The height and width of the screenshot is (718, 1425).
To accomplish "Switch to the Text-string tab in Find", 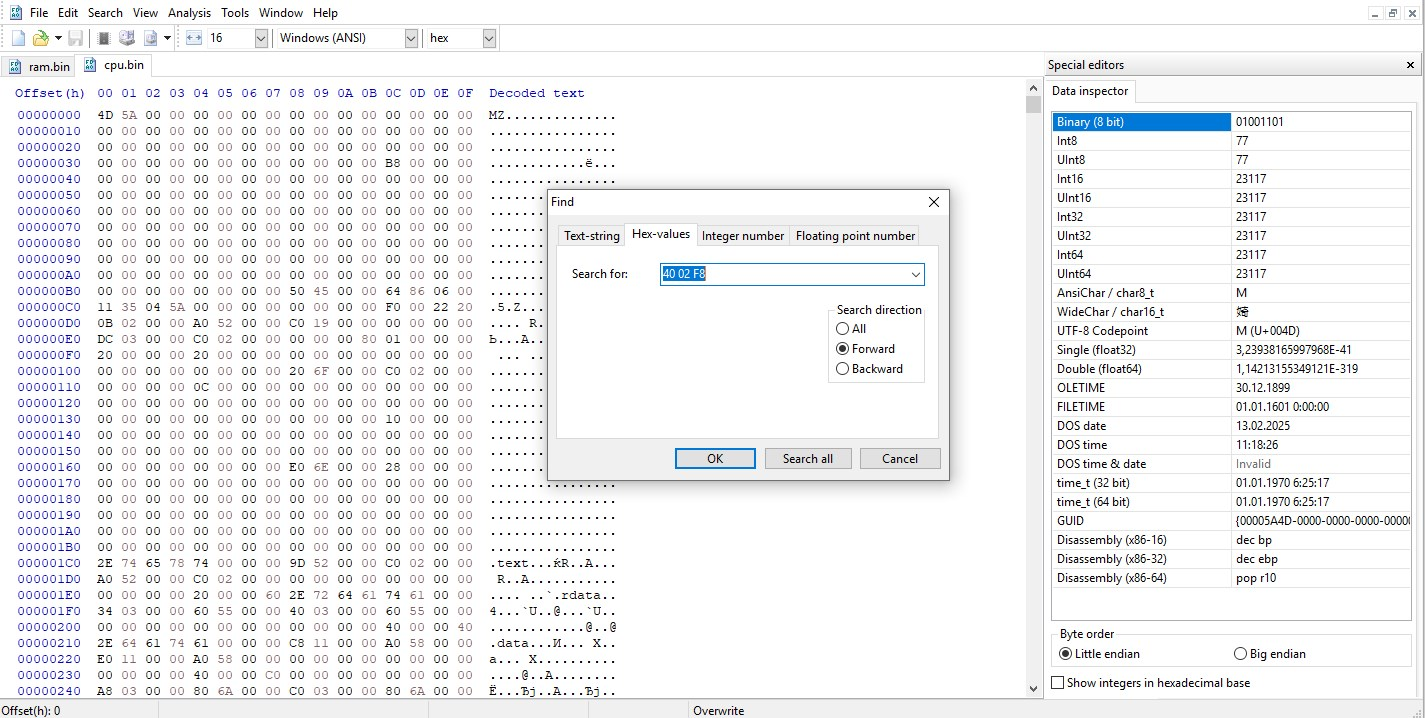I will click(x=592, y=236).
